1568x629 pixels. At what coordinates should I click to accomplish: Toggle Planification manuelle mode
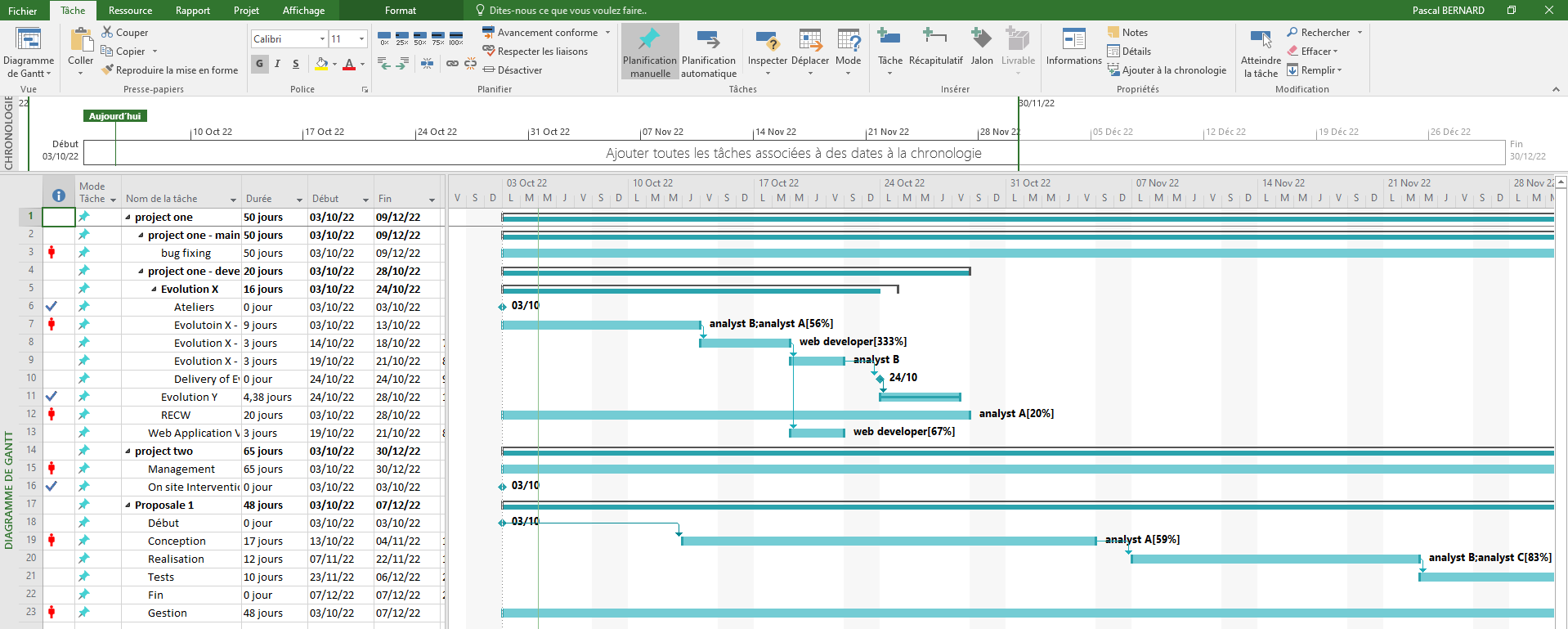click(650, 52)
